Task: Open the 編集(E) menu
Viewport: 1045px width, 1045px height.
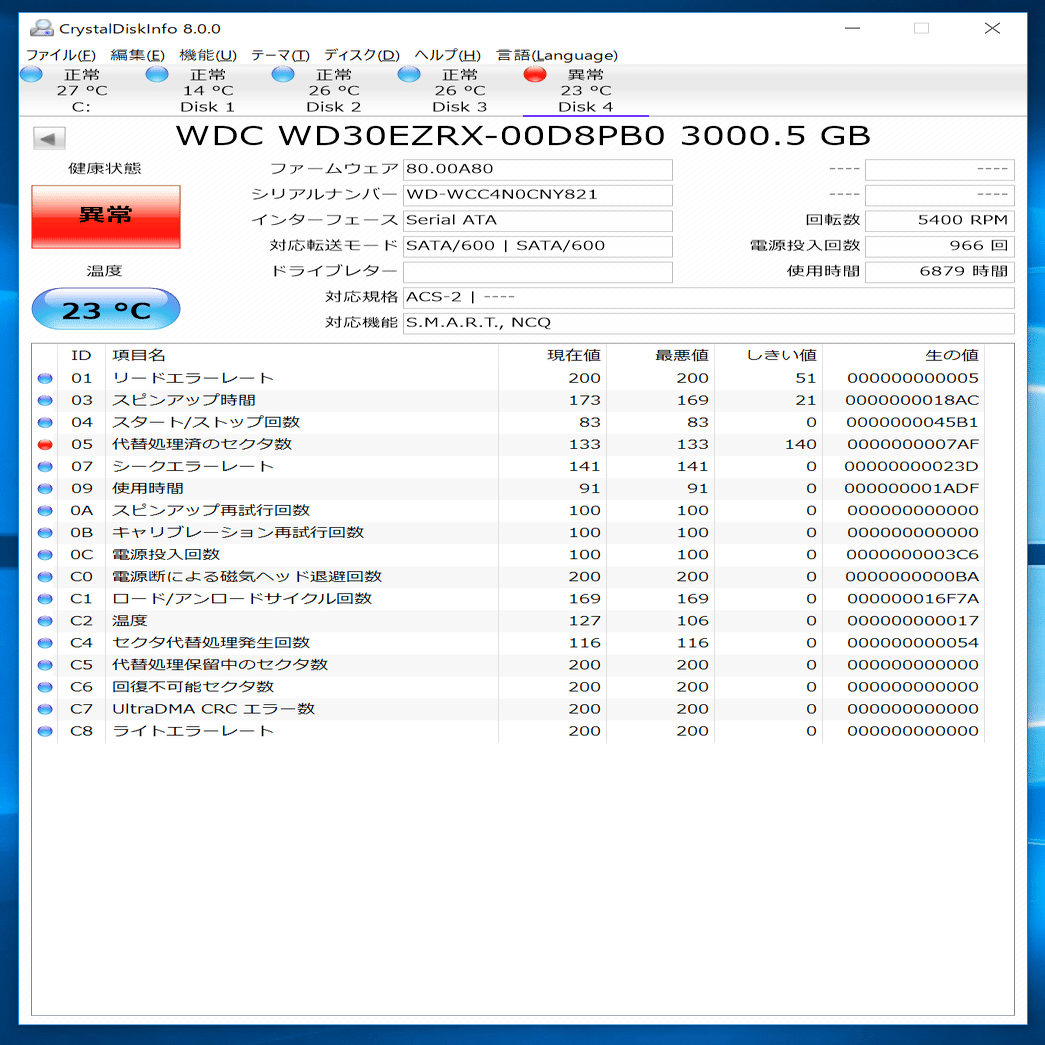Action: 137,55
